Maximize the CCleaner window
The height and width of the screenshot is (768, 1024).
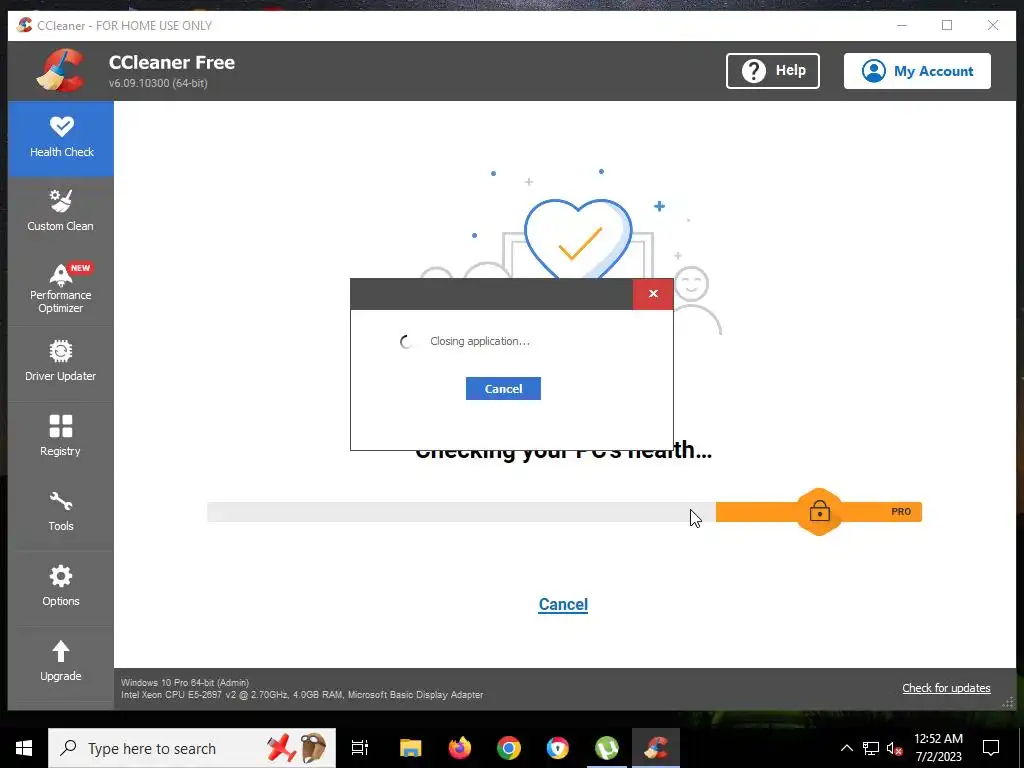coord(947,25)
